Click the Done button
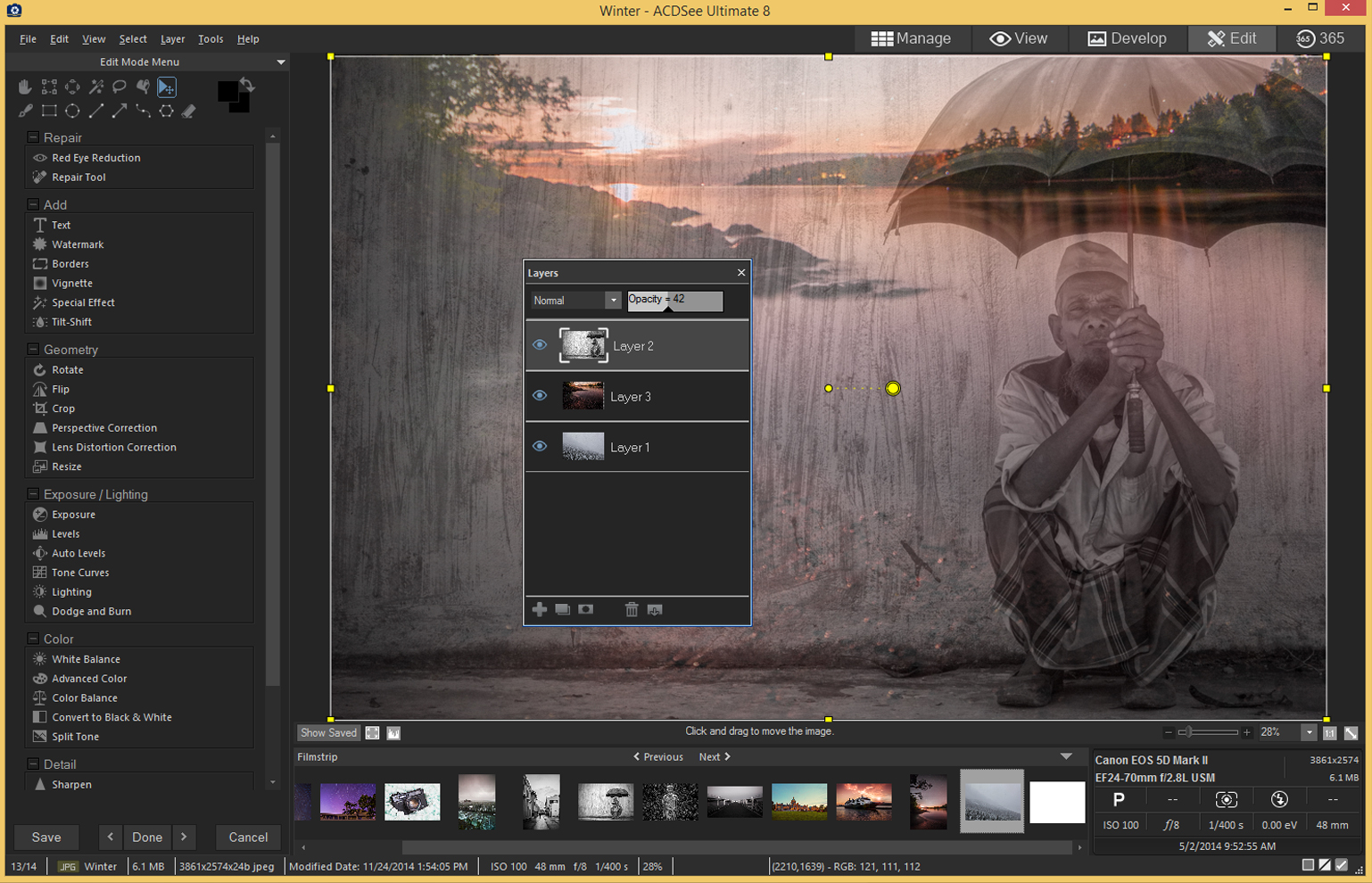1372x883 pixels. point(146,837)
